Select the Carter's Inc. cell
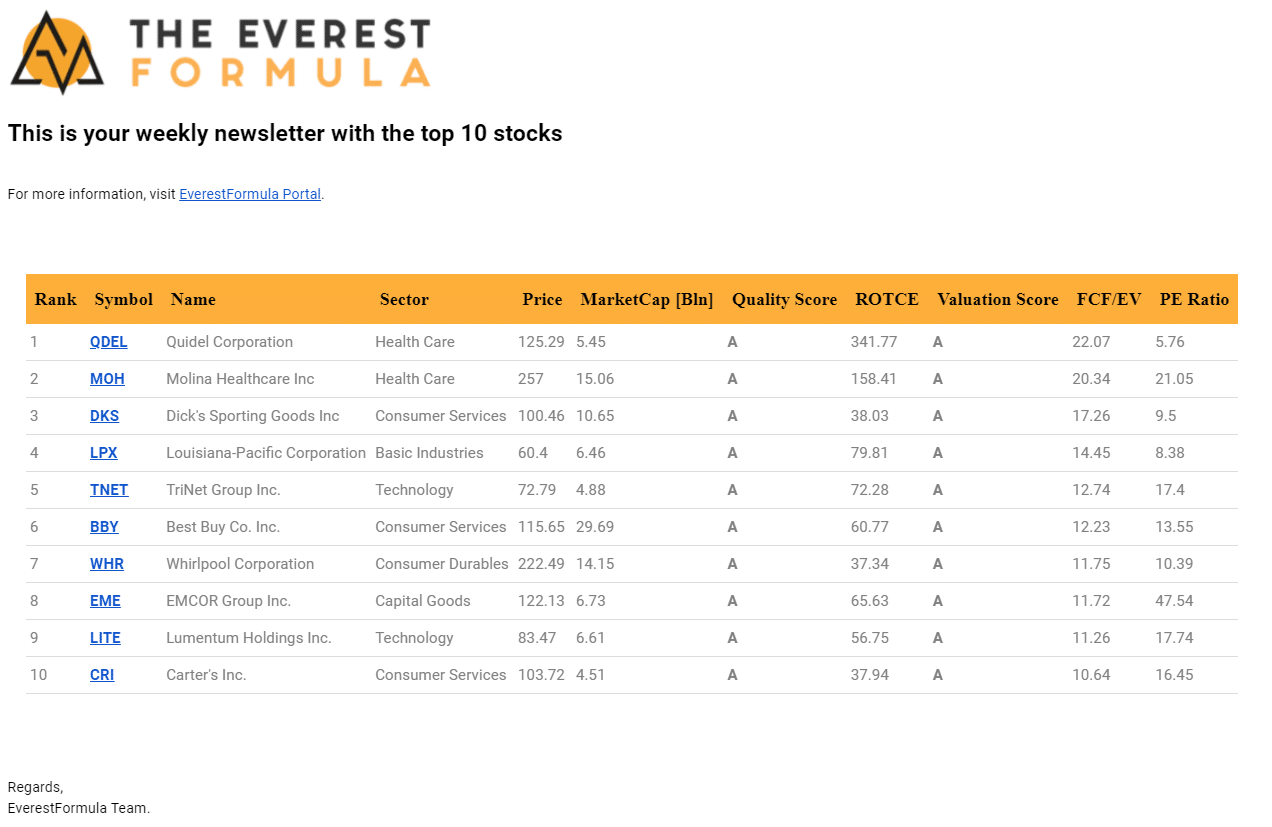Image resolution: width=1272 pixels, height=827 pixels. pyautogui.click(x=206, y=675)
